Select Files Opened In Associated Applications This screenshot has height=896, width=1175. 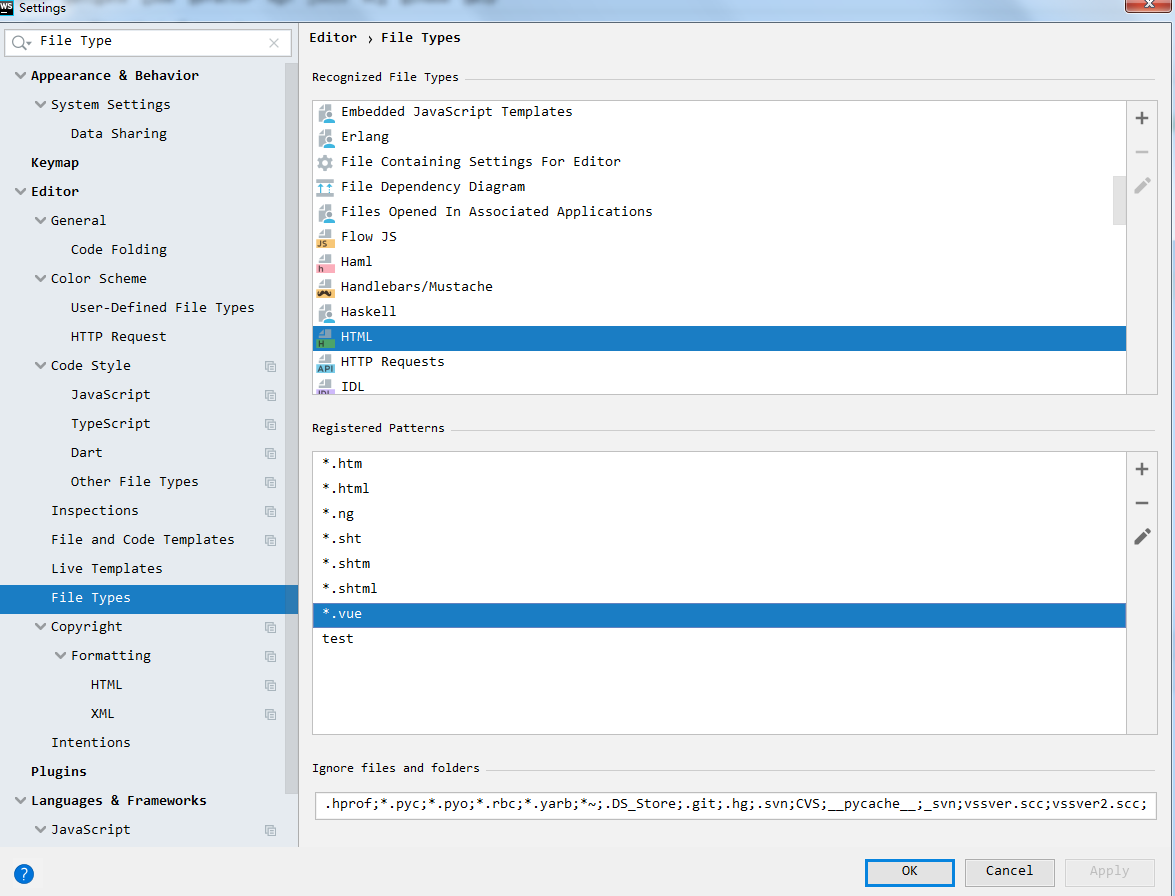click(x=719, y=212)
